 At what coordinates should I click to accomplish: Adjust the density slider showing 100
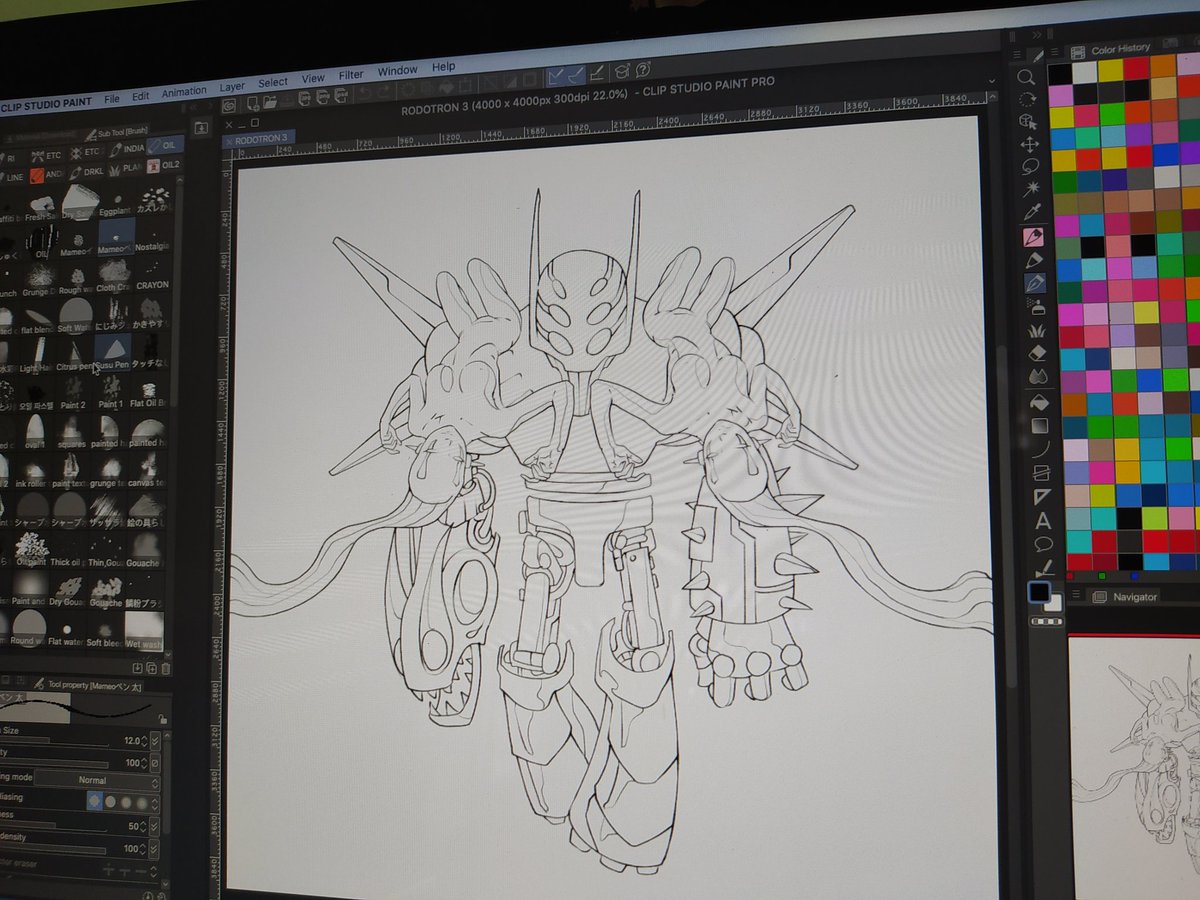[x=53, y=848]
